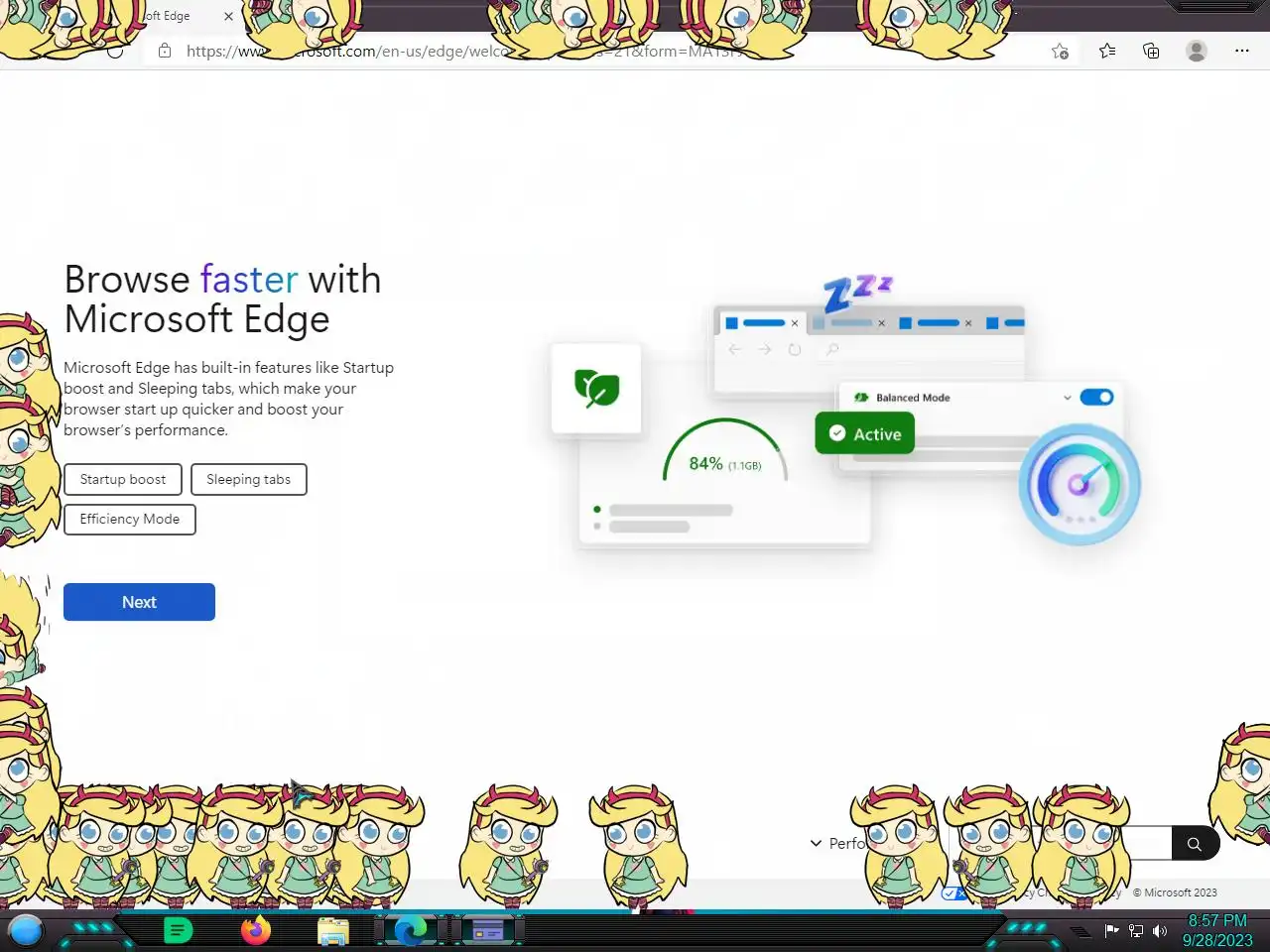
Task: Click the Browse faster with Microsoft Edge heading
Action: 222,298
